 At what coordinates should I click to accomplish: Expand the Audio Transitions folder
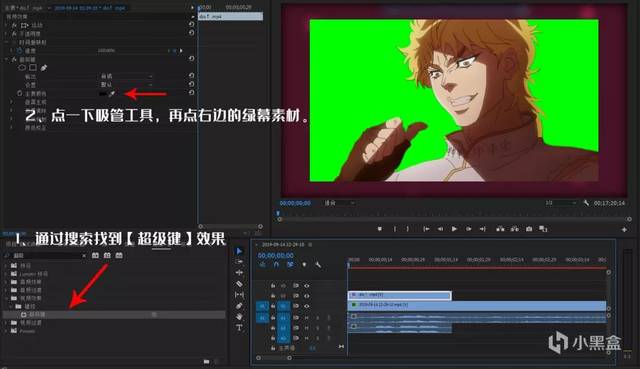tap(6, 290)
